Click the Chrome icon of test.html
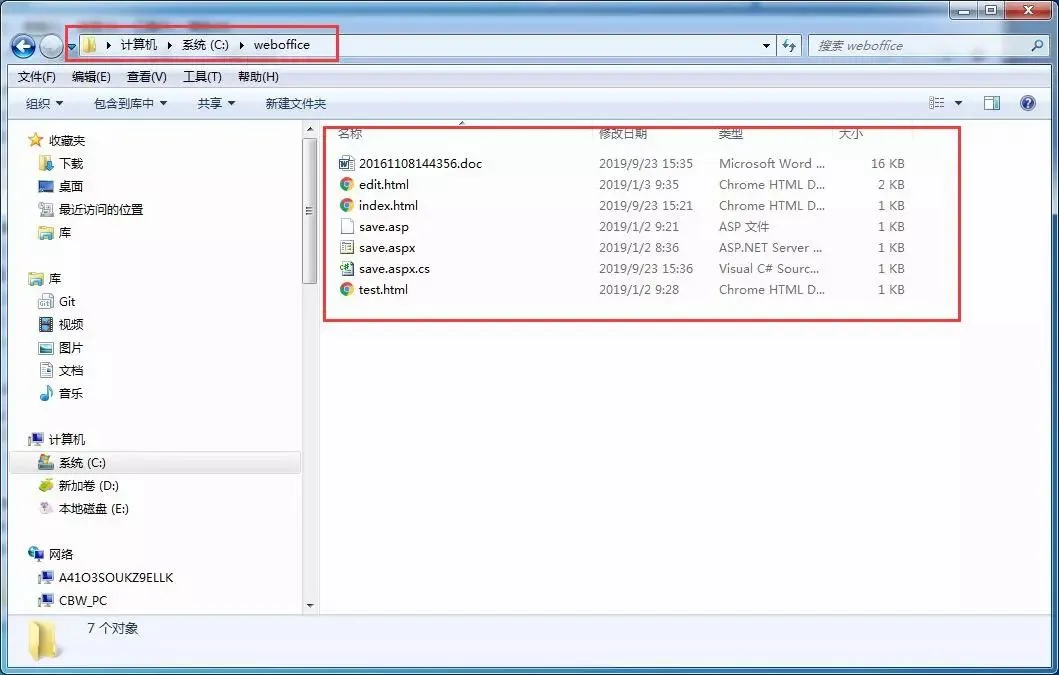Viewport: 1059px width, 675px height. click(346, 289)
